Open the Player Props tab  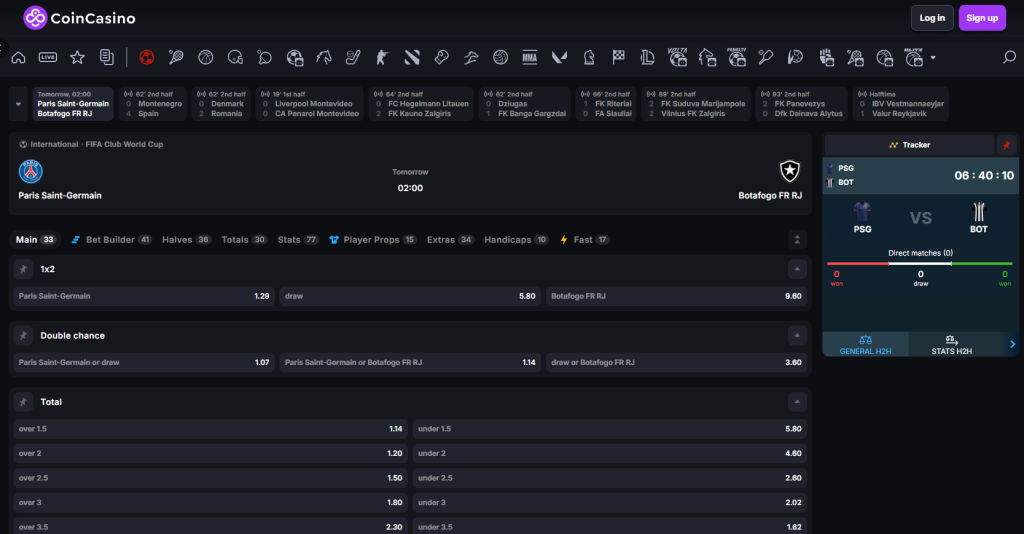[372, 240]
